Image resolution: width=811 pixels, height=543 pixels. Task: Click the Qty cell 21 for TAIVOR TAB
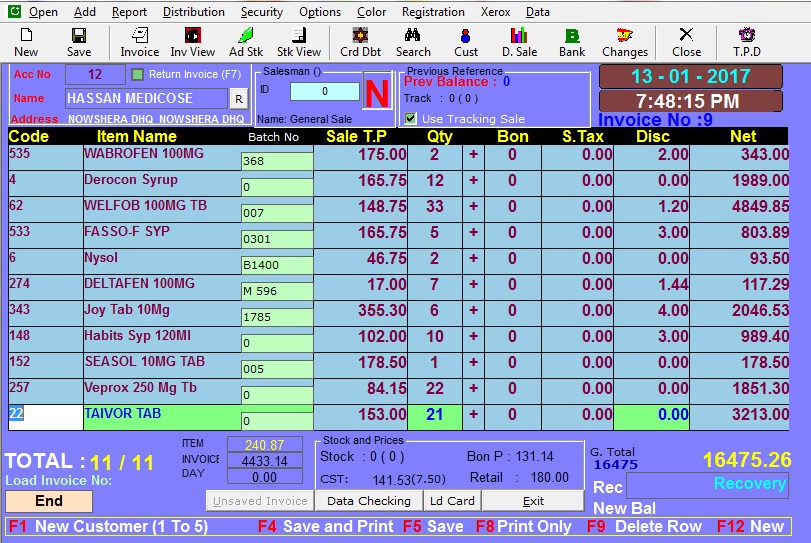(x=434, y=417)
